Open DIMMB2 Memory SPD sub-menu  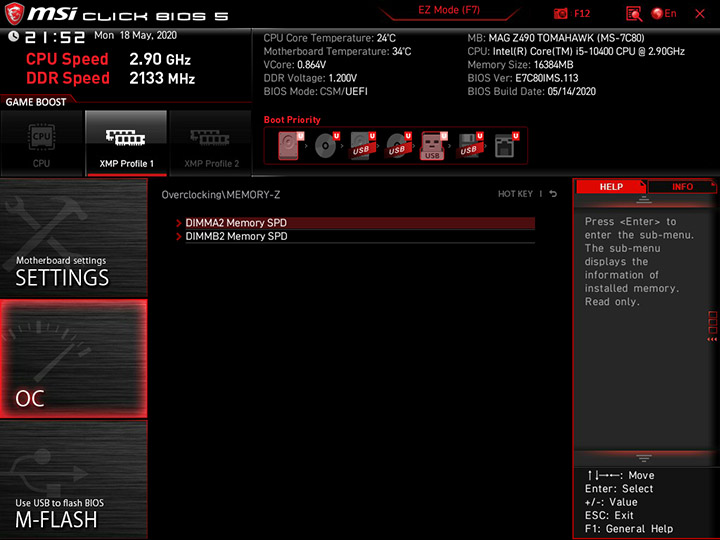point(360,236)
